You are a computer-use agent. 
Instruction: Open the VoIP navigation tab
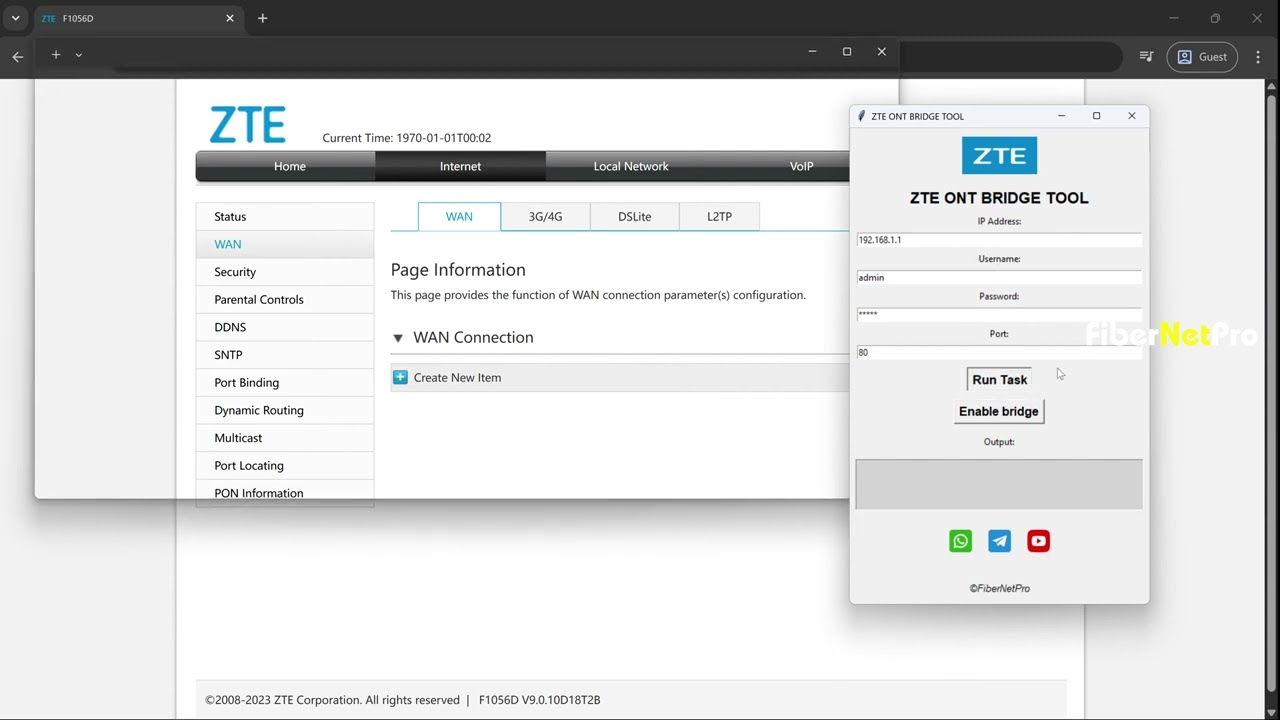coord(801,166)
